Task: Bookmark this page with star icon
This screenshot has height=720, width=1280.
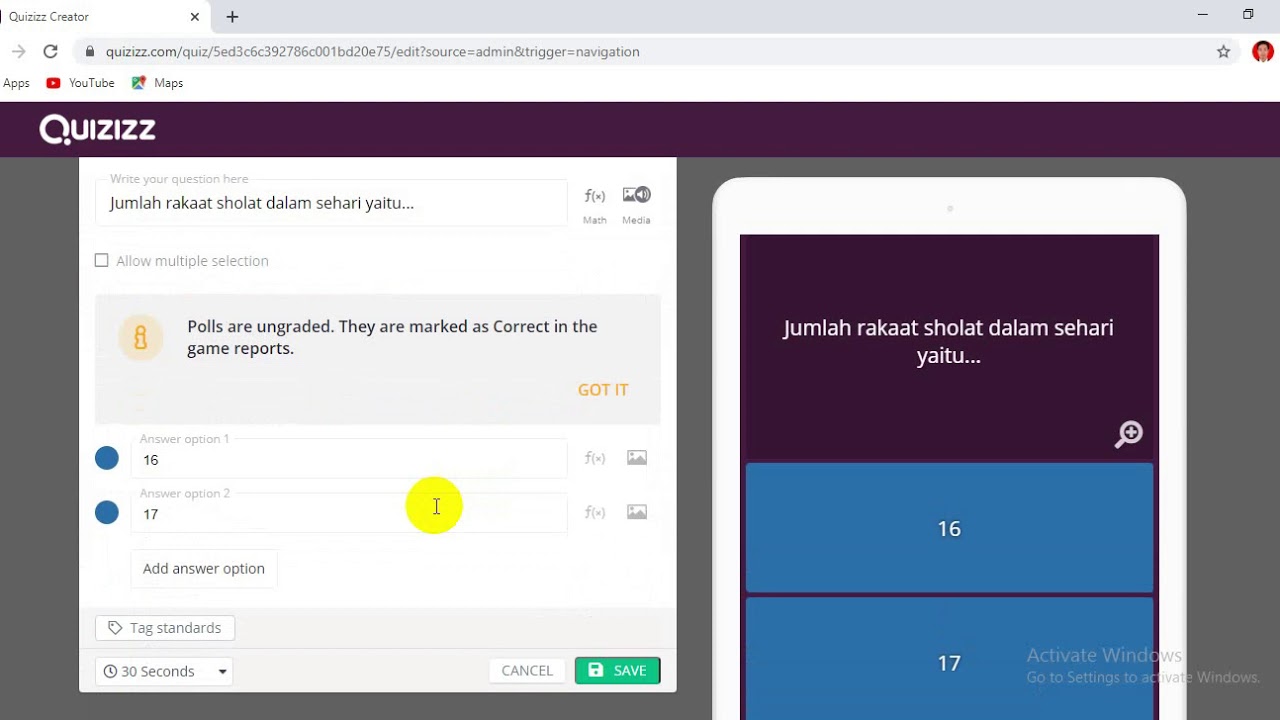Action: (x=1223, y=52)
